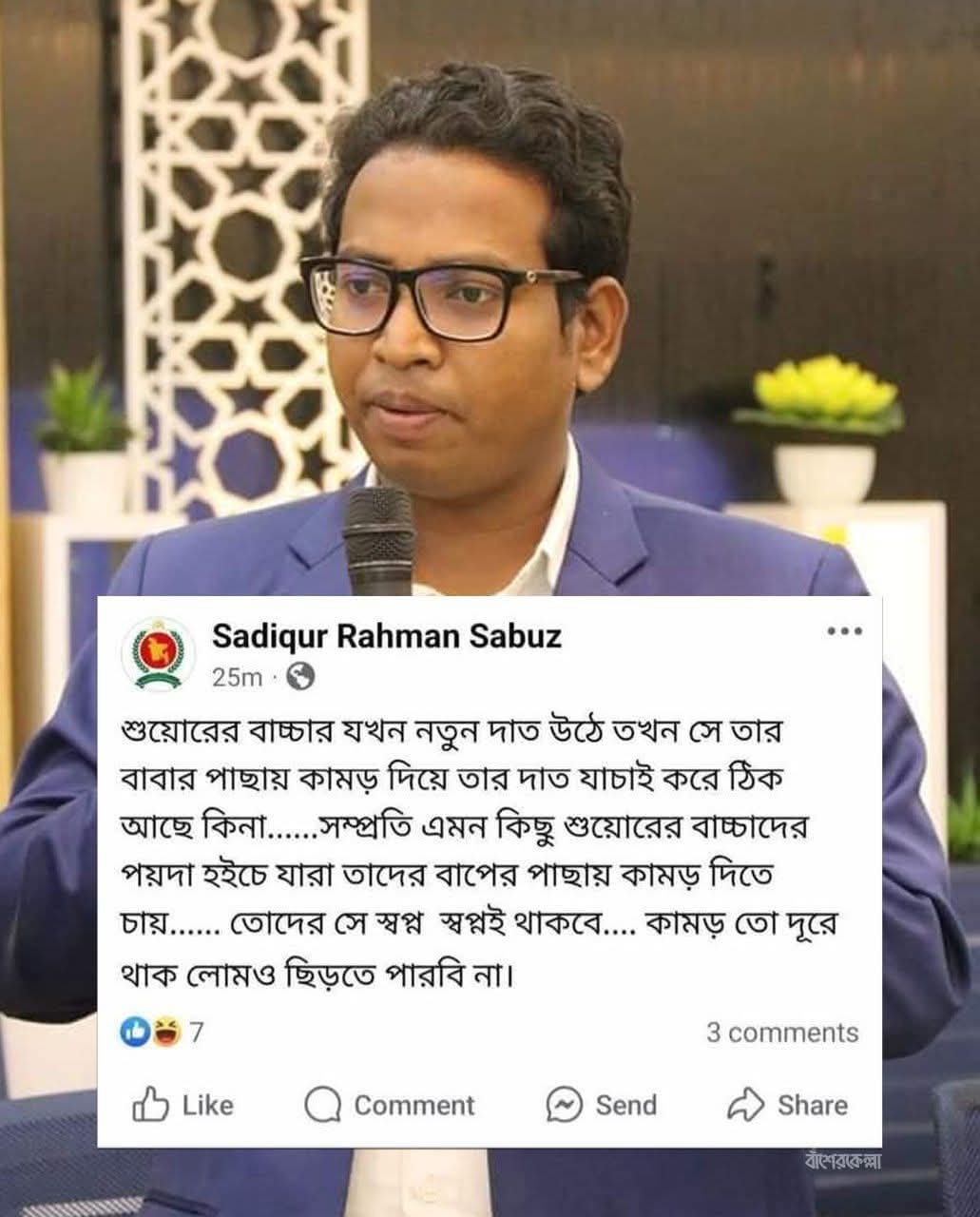Click the Share label text
This screenshot has width=980, height=1217.
[813, 1106]
